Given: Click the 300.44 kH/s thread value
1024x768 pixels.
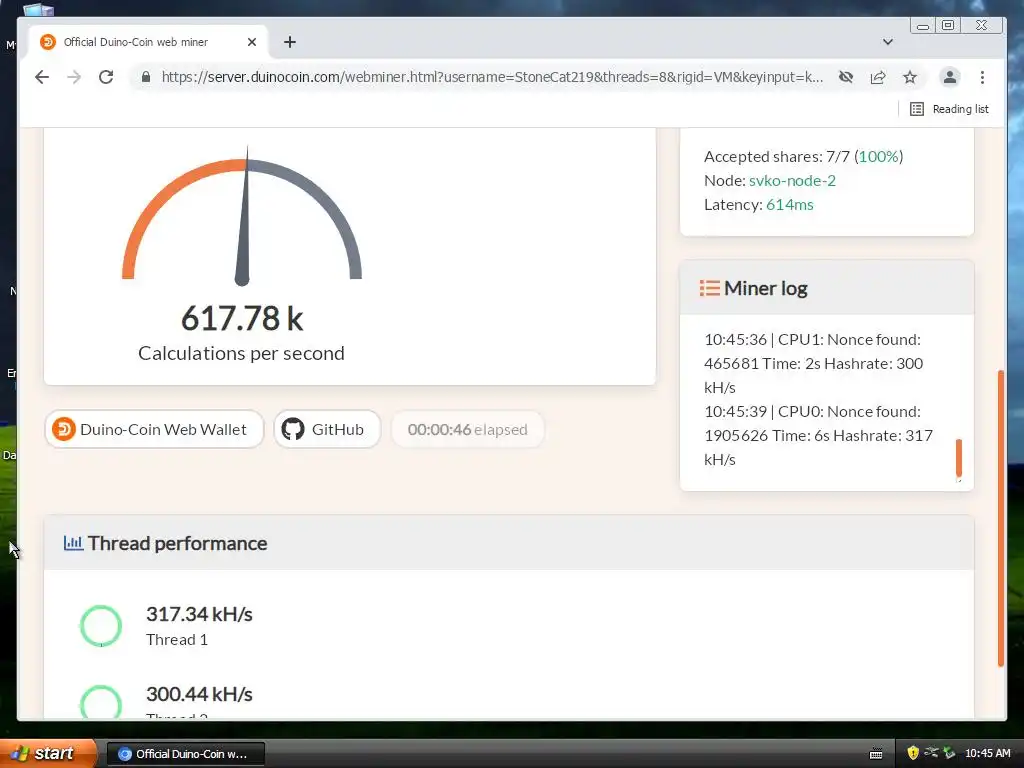Looking at the screenshot, I should pos(199,694).
